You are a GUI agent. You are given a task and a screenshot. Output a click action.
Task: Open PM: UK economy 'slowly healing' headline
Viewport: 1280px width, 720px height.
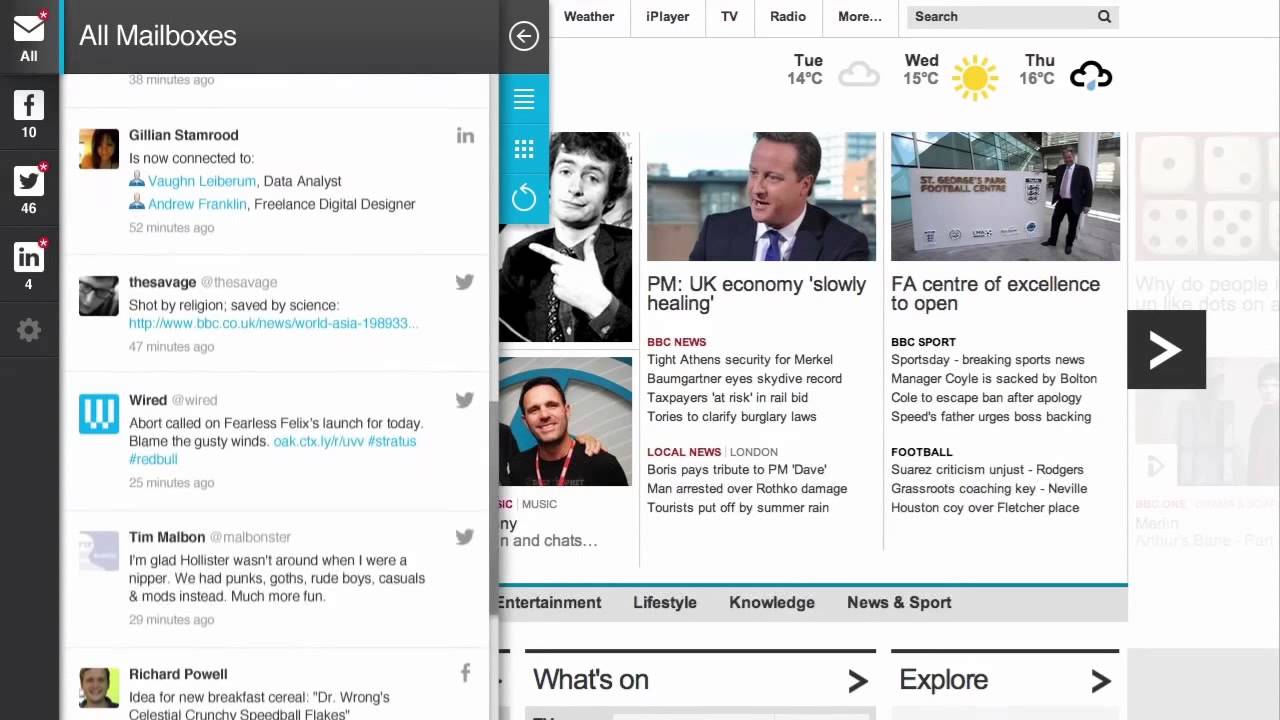[756, 294]
